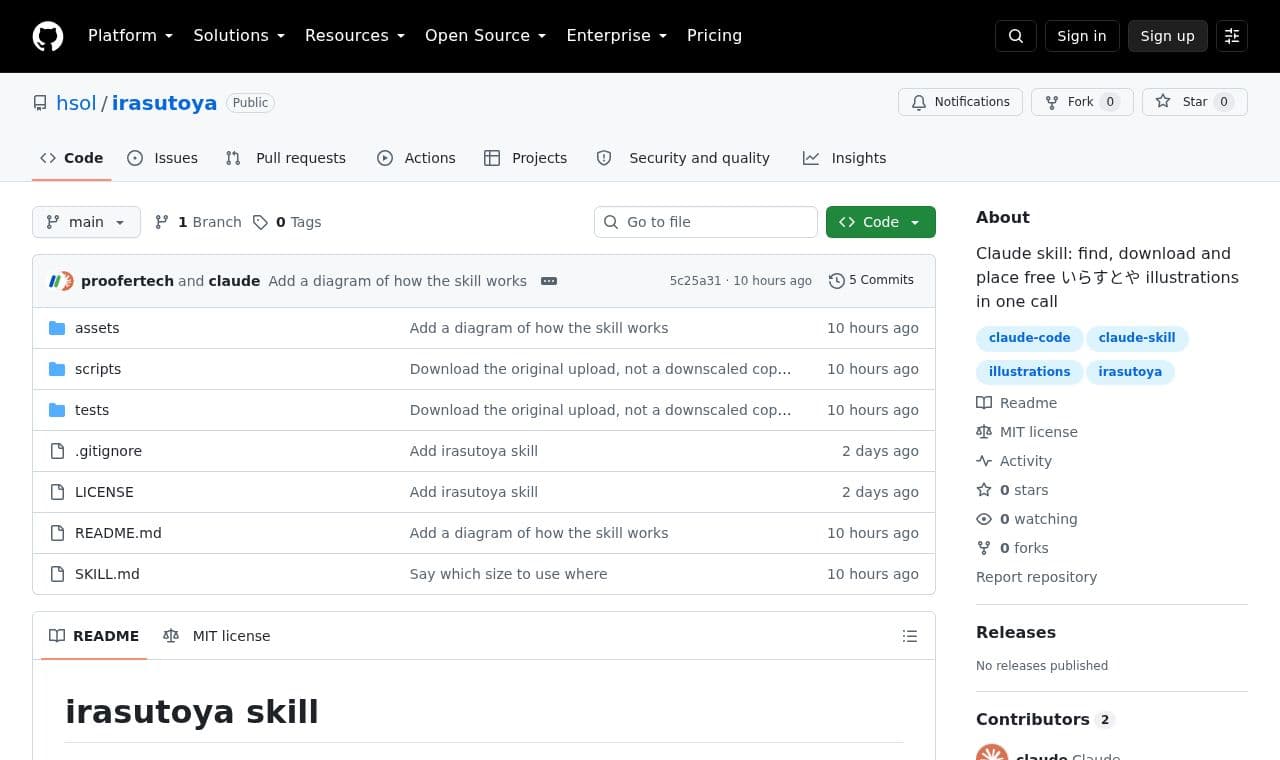Switch to the Issues tab
Screen dimensions: 1280x760
tap(163, 158)
